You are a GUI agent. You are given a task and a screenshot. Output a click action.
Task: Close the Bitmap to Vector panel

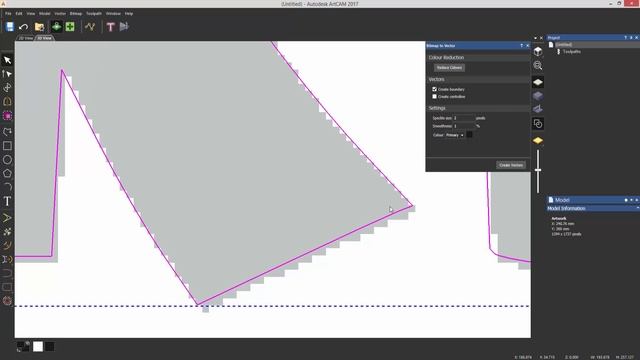coord(527,46)
